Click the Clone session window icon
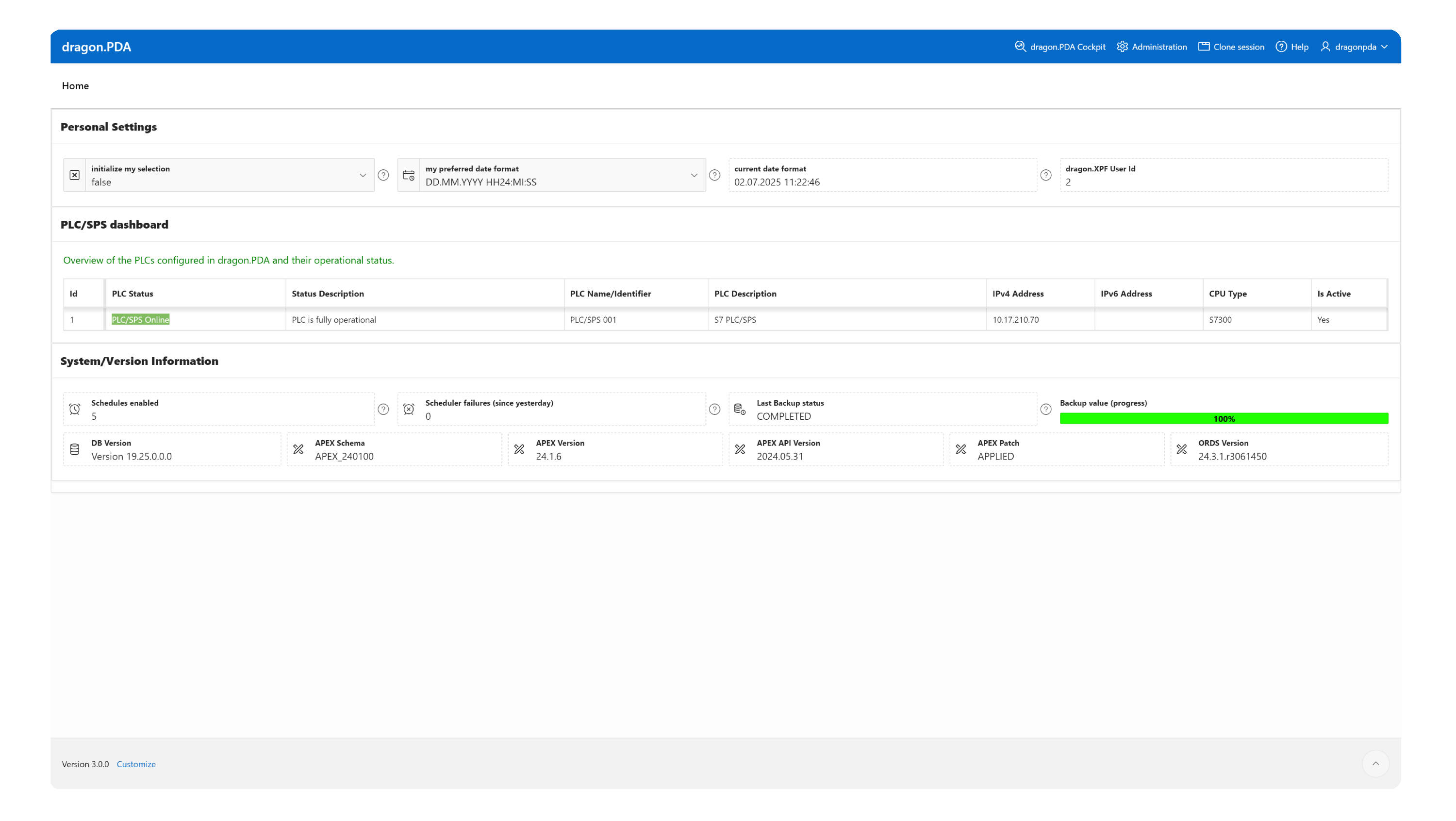Image resolution: width=1456 pixels, height=821 pixels. (x=1204, y=46)
